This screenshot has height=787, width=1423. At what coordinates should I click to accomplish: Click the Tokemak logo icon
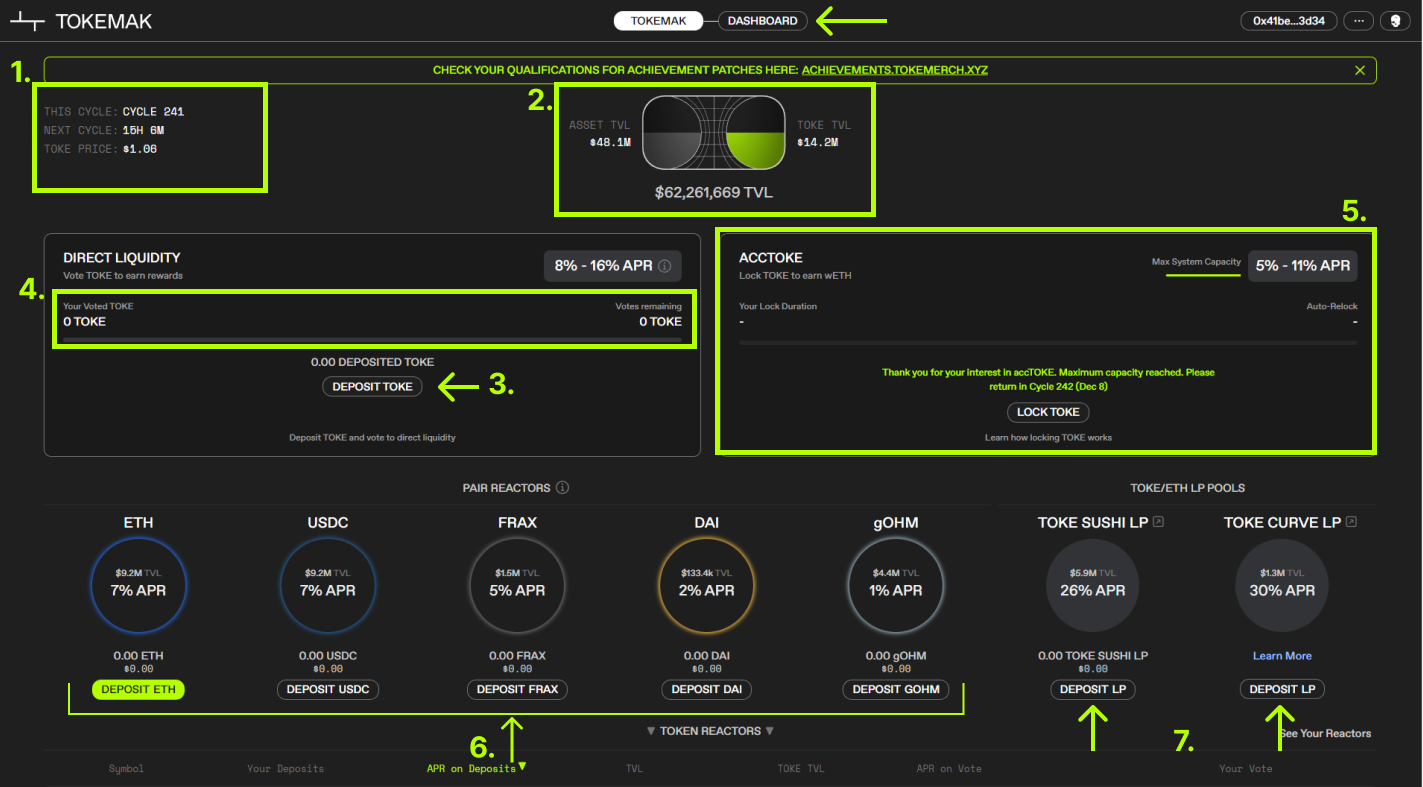pos(28,21)
